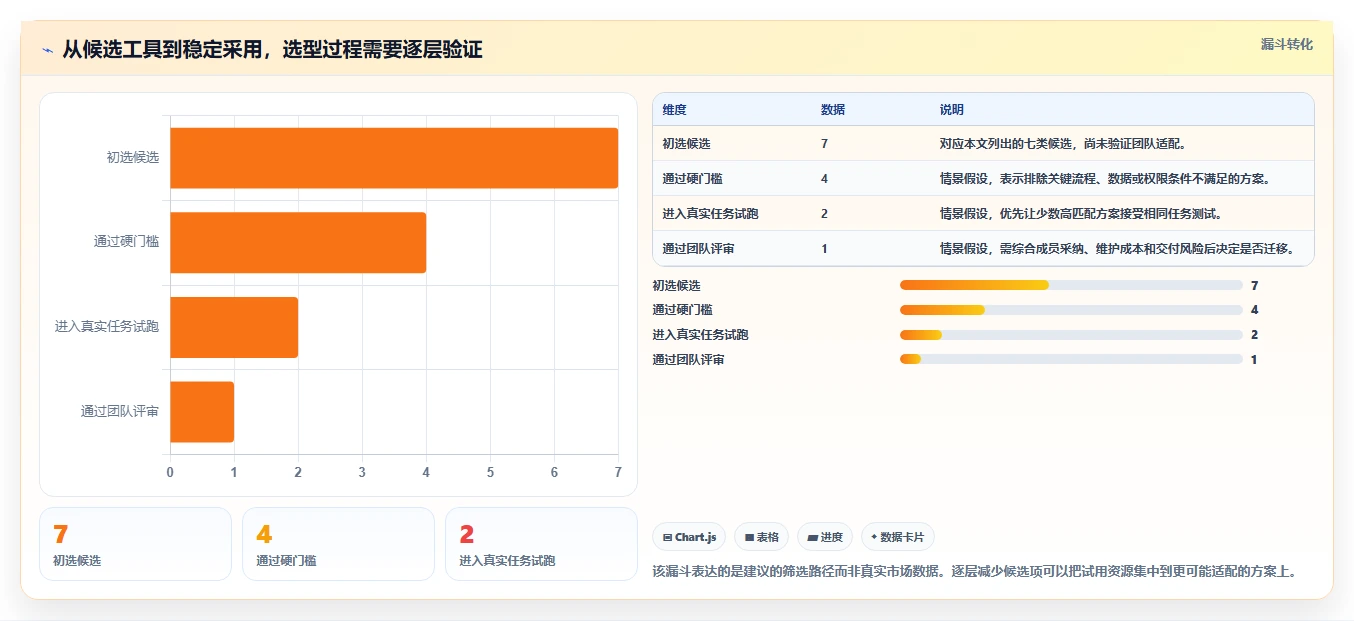Click the value 7 beside the progress bar
This screenshot has width=1354, height=621.
(x=1254, y=285)
